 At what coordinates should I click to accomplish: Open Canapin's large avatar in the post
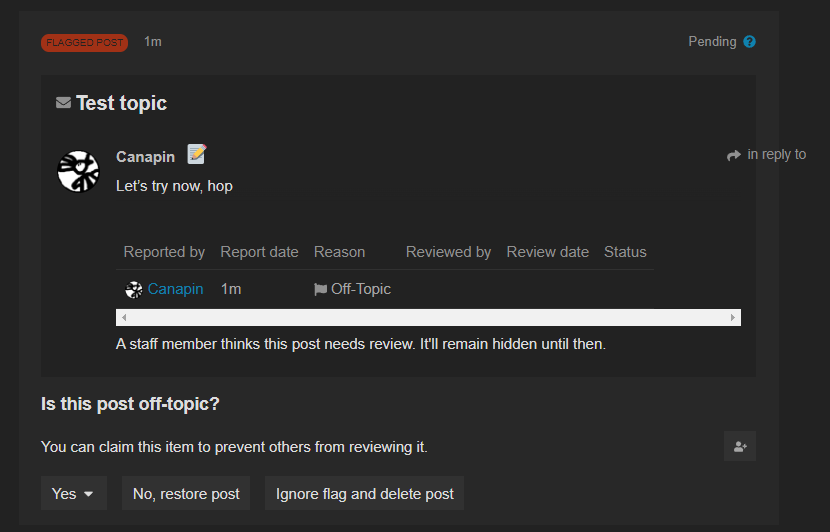coord(78,172)
